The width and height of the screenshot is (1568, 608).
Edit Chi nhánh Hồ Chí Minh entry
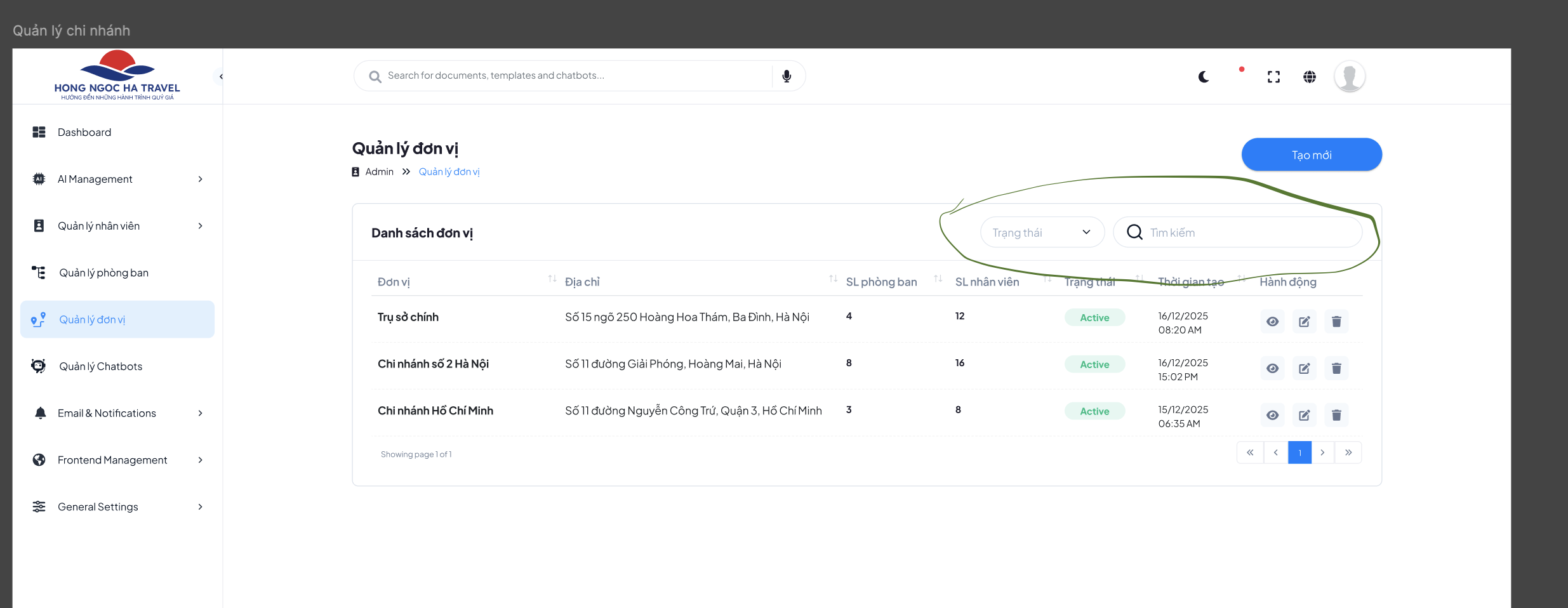click(1304, 416)
